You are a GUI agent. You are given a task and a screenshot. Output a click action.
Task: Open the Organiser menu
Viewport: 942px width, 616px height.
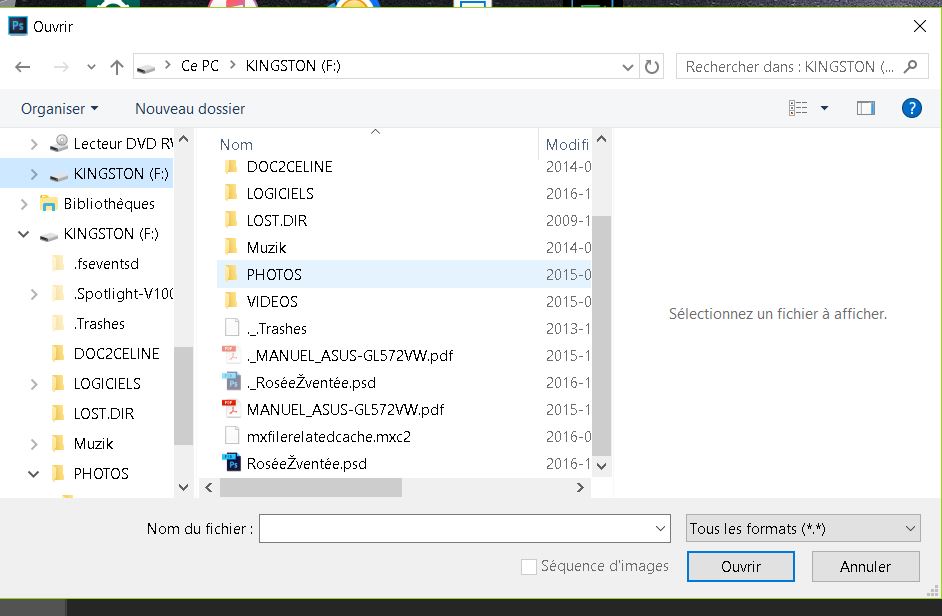[x=59, y=109]
